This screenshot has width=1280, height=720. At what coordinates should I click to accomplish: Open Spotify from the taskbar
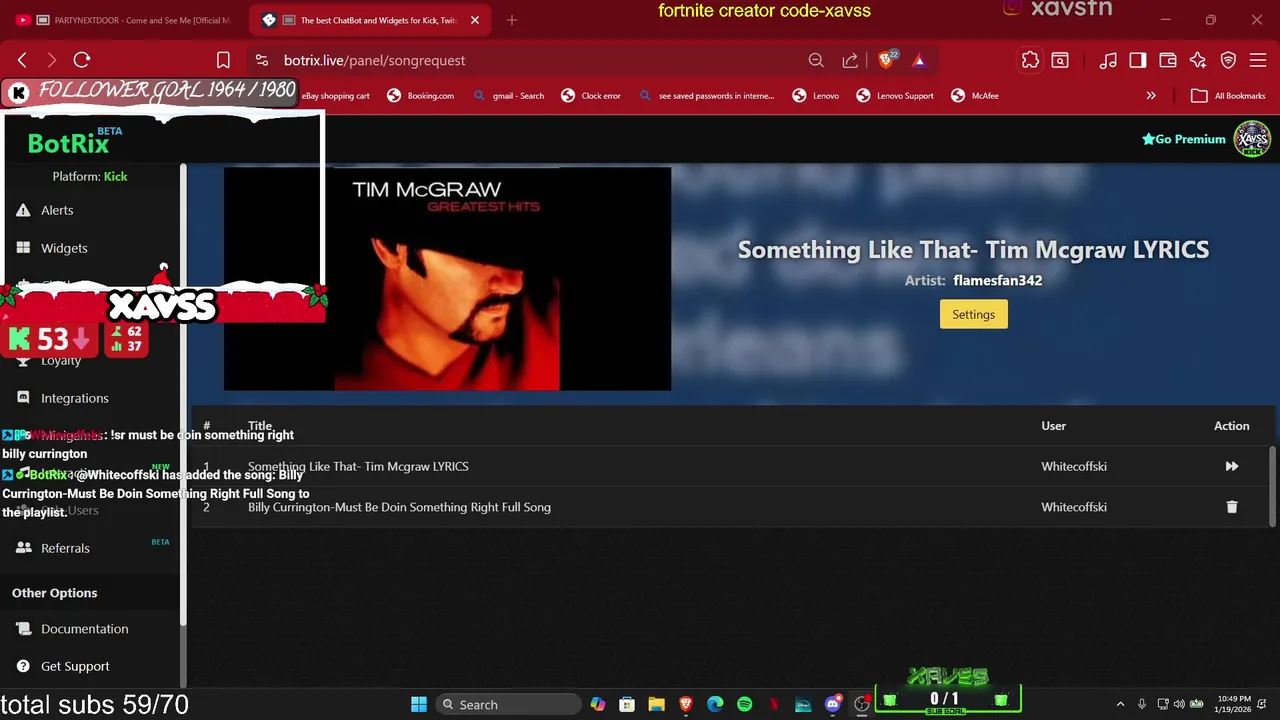tap(744, 704)
